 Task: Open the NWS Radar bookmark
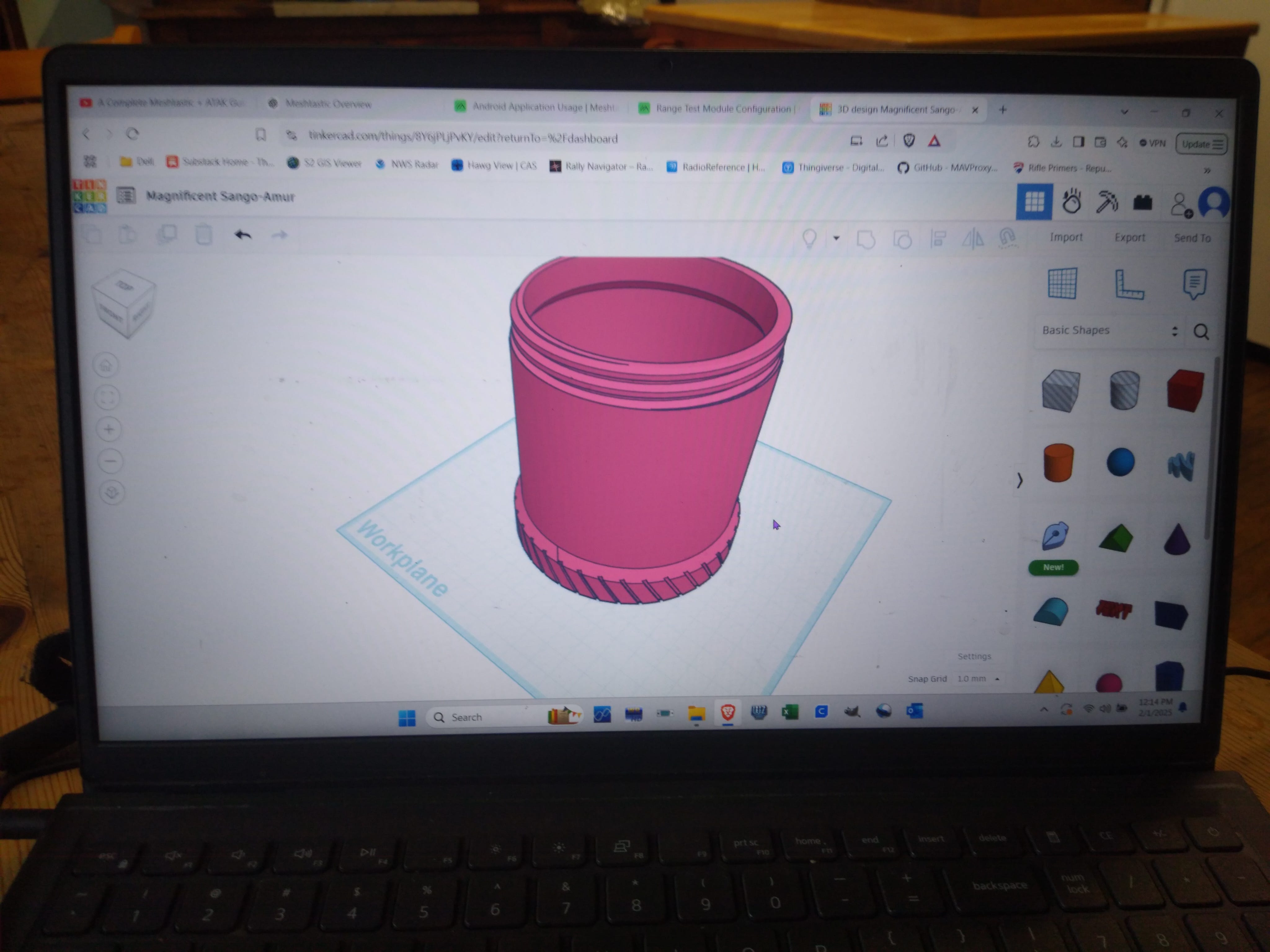tap(406, 164)
